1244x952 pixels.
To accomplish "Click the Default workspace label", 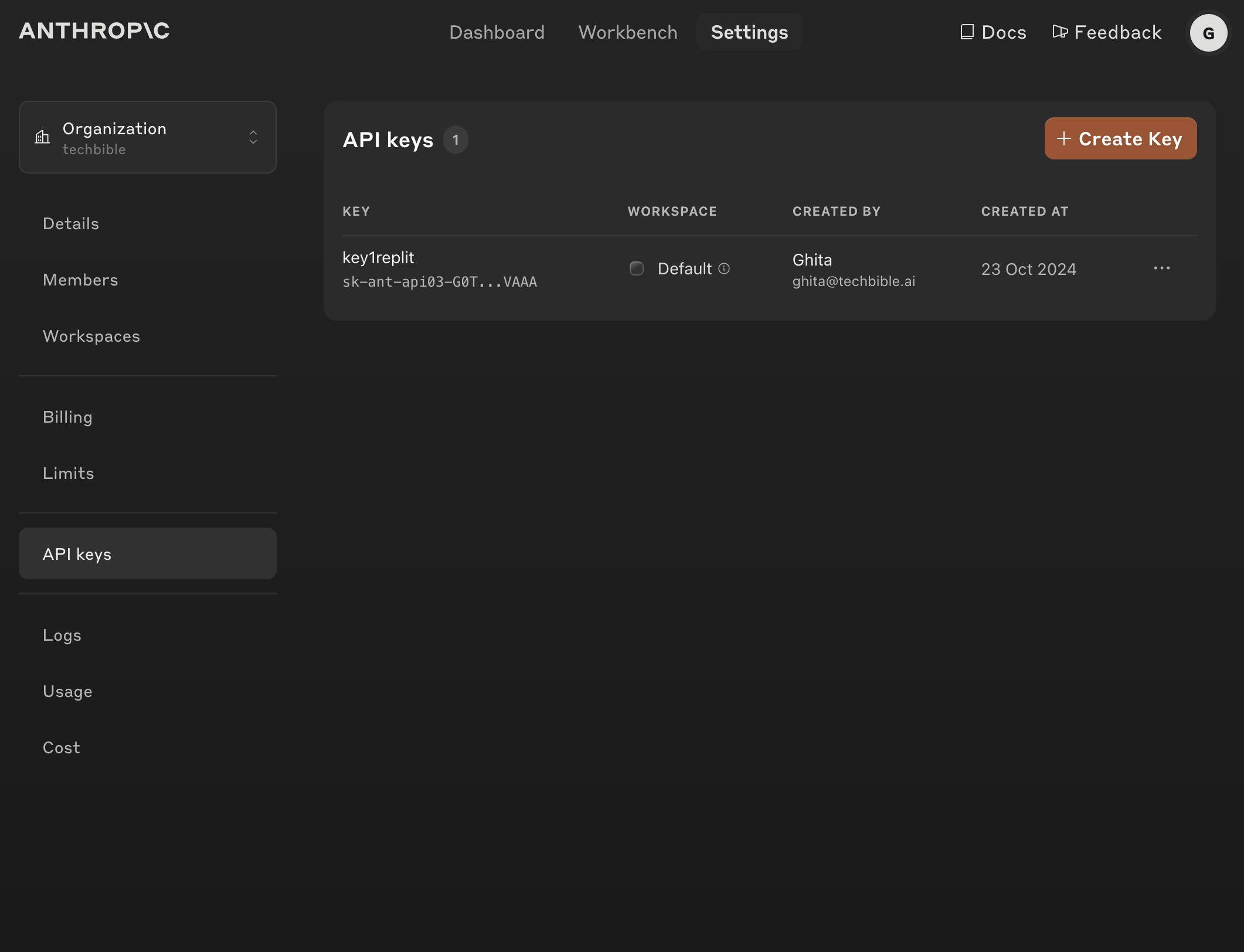I will [x=685, y=268].
